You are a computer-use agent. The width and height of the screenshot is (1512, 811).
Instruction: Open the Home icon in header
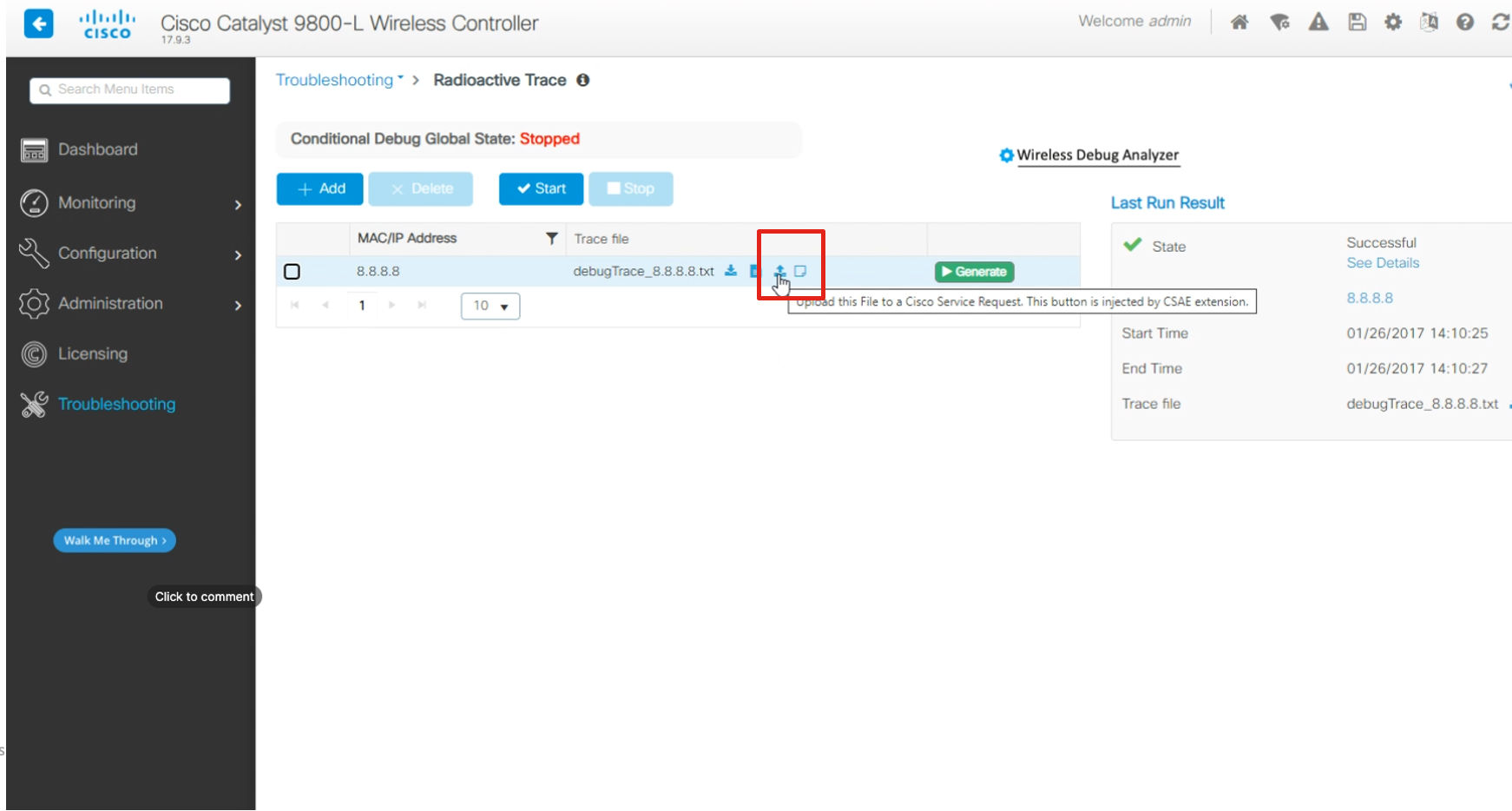tap(1239, 22)
